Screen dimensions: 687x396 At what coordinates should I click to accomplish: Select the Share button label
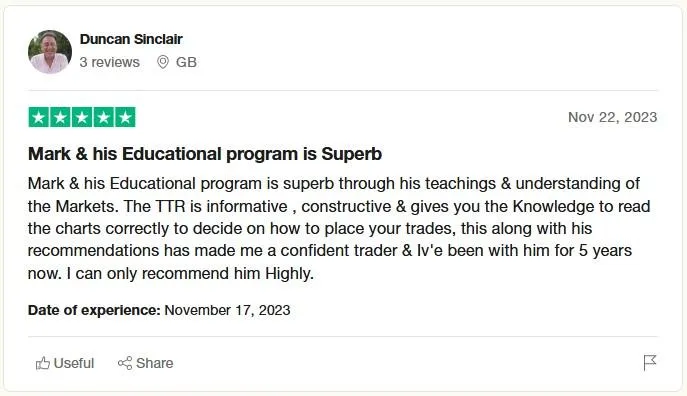[155, 363]
